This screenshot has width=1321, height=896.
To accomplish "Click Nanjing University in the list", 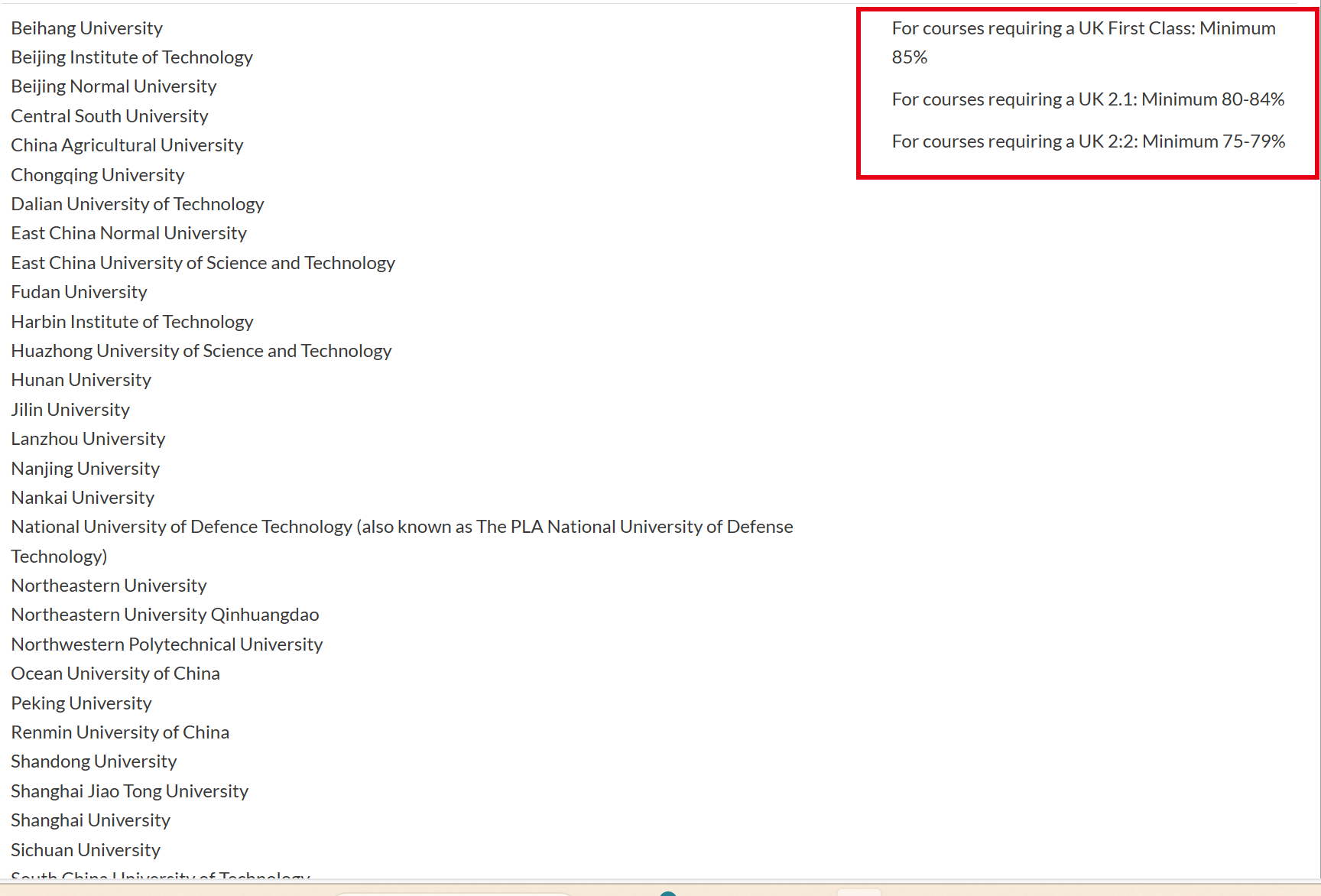I will pos(85,469).
